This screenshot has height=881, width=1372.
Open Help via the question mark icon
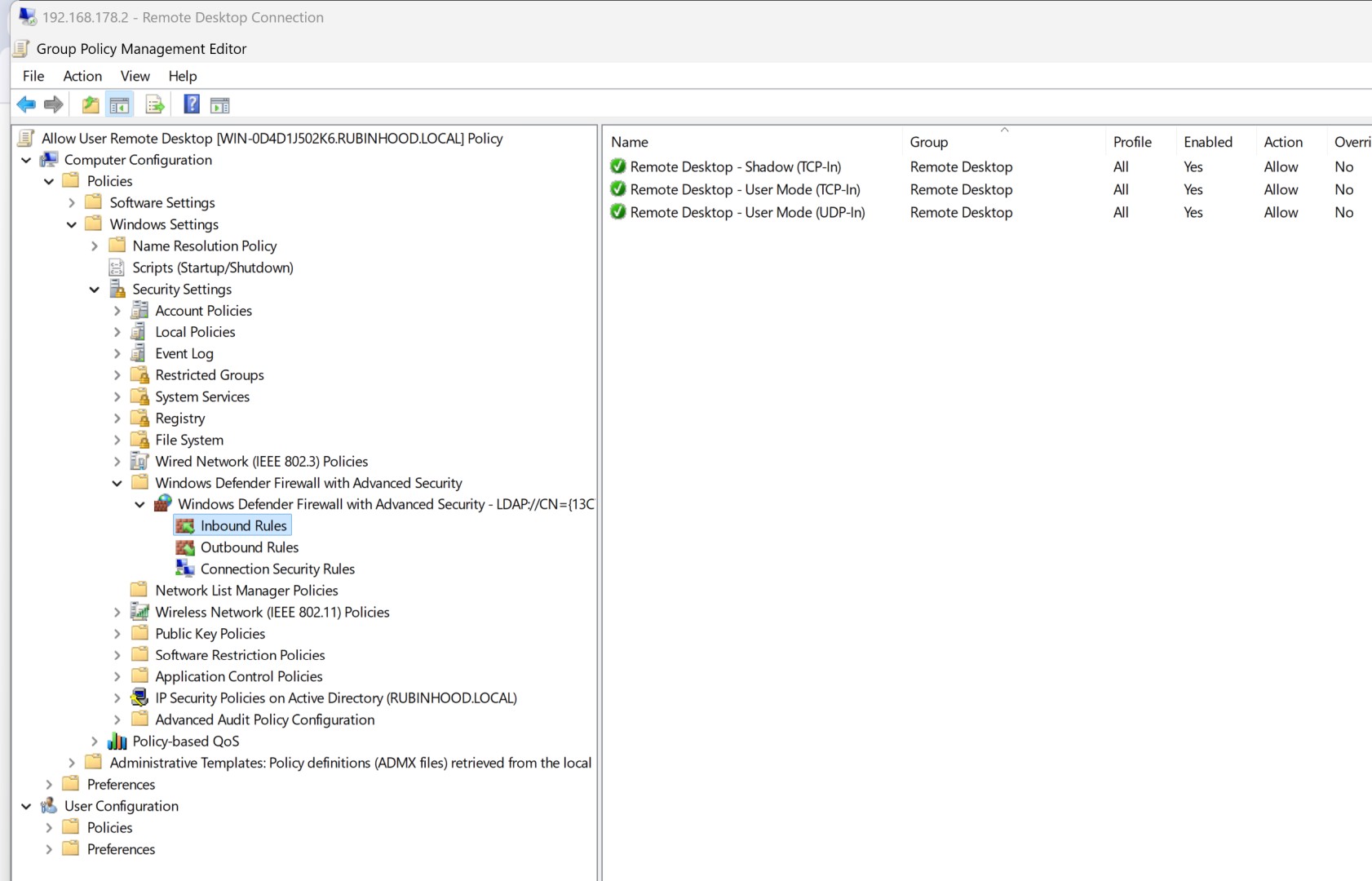click(192, 104)
